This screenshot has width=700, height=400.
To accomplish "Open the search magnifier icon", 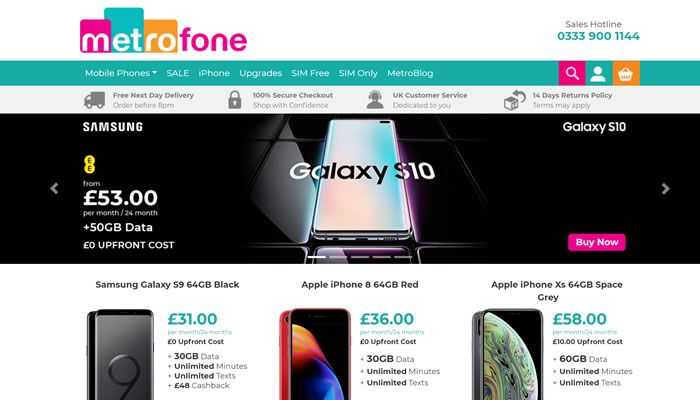I will pyautogui.click(x=572, y=73).
